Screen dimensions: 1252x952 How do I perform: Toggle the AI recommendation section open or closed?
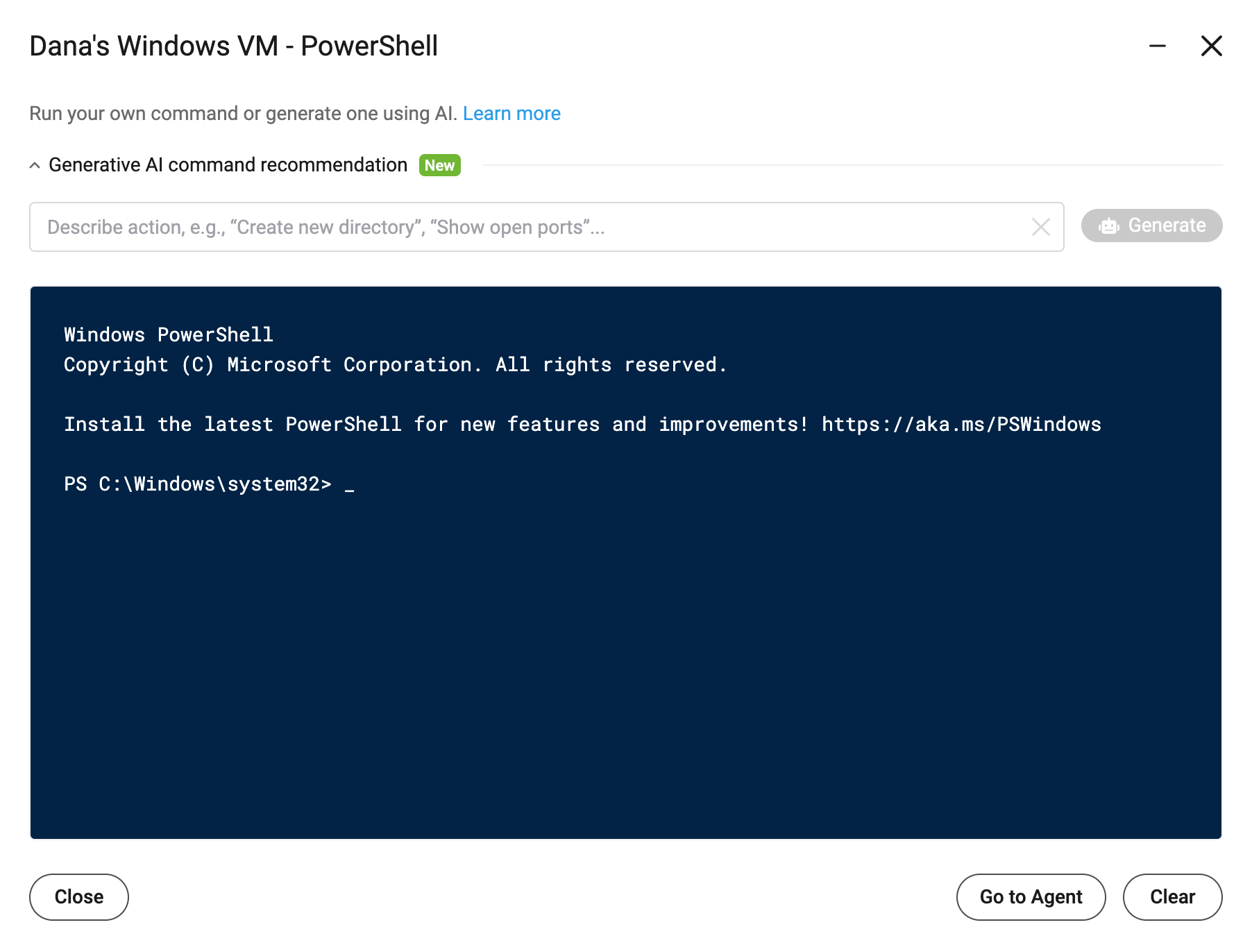(x=34, y=165)
